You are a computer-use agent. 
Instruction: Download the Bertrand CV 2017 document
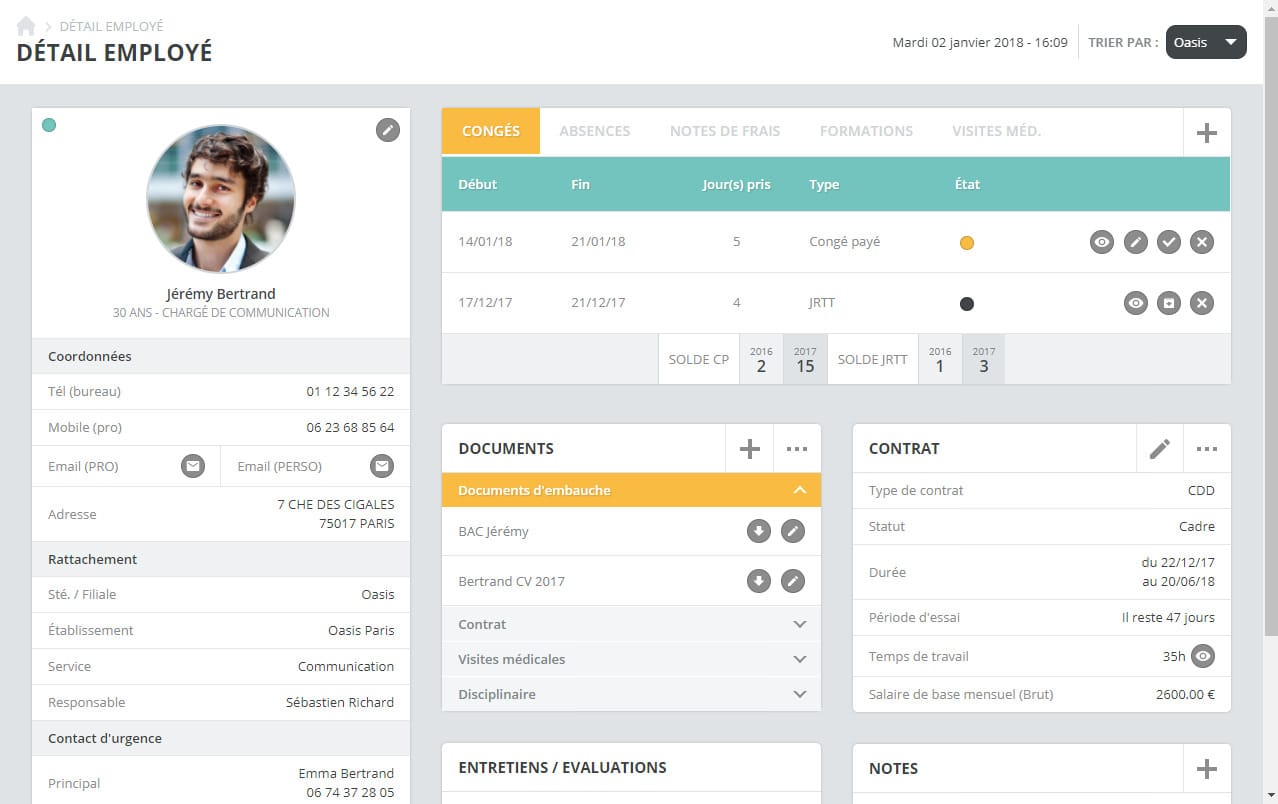click(759, 581)
